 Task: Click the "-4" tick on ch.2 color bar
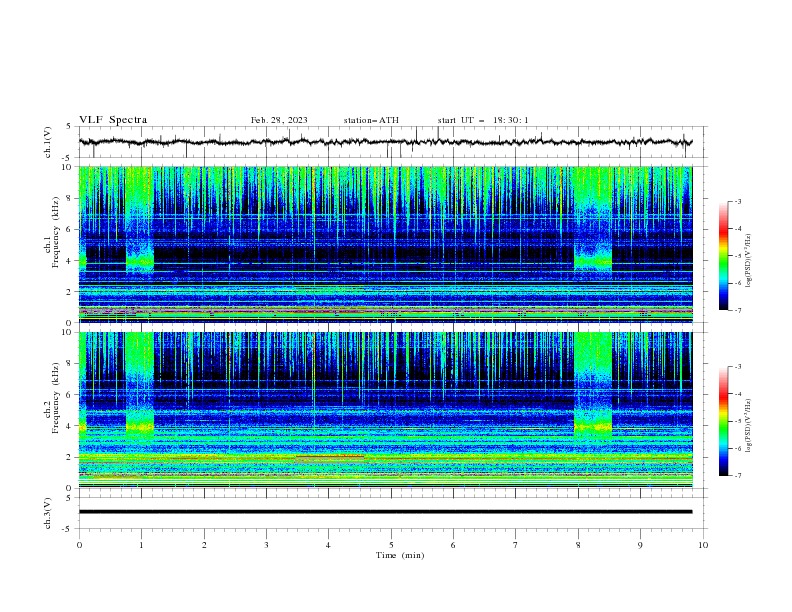pos(737,394)
